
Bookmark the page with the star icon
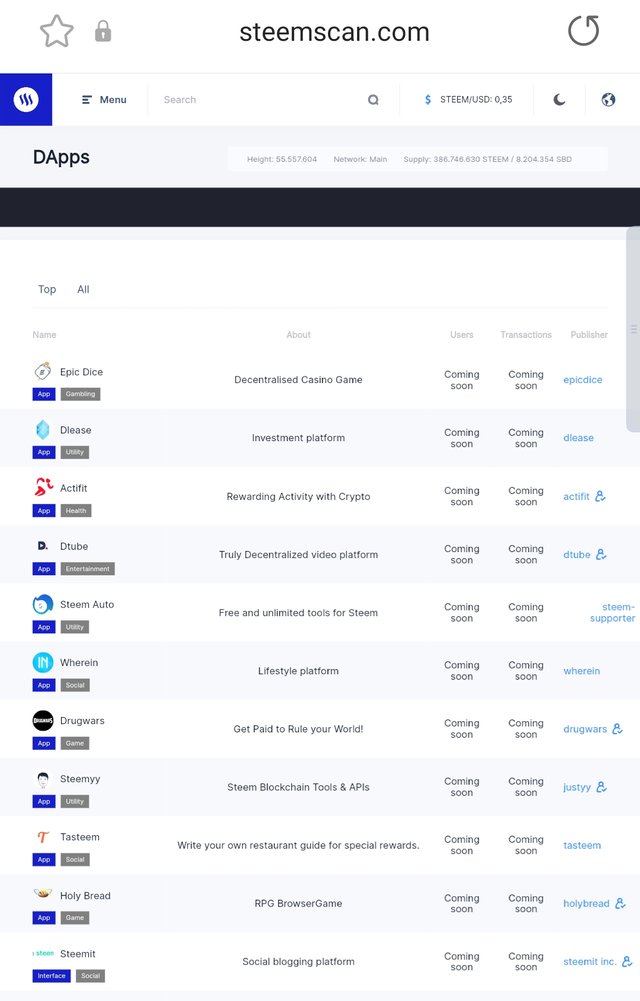click(57, 31)
